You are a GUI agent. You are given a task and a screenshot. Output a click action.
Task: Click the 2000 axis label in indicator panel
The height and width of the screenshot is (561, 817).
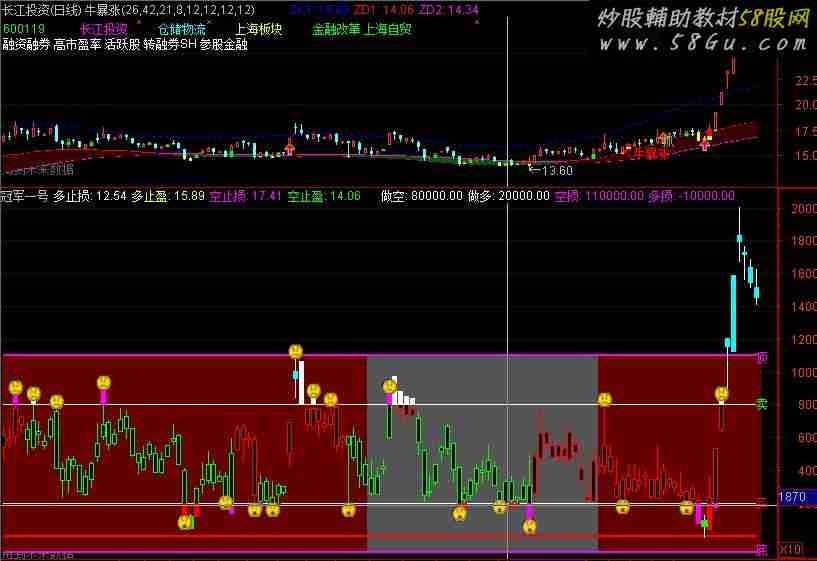click(804, 209)
